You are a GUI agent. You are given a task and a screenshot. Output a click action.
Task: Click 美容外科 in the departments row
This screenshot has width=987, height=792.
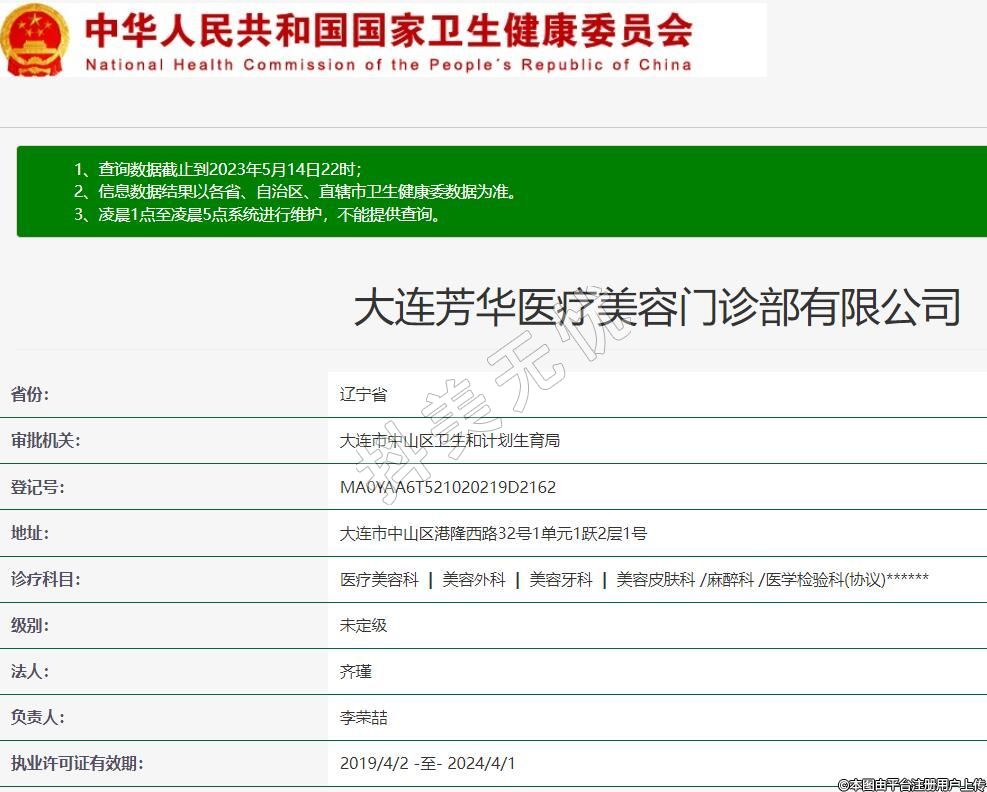pyautogui.click(x=474, y=579)
